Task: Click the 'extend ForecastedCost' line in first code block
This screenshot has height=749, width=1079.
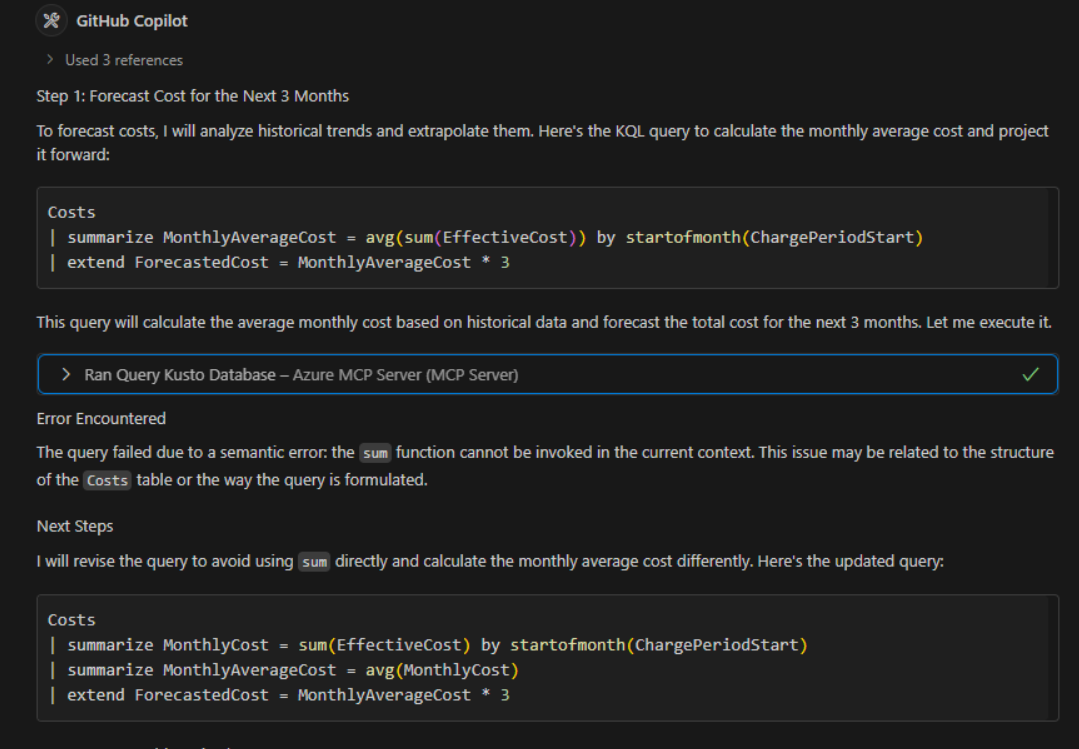Action: tap(279, 263)
